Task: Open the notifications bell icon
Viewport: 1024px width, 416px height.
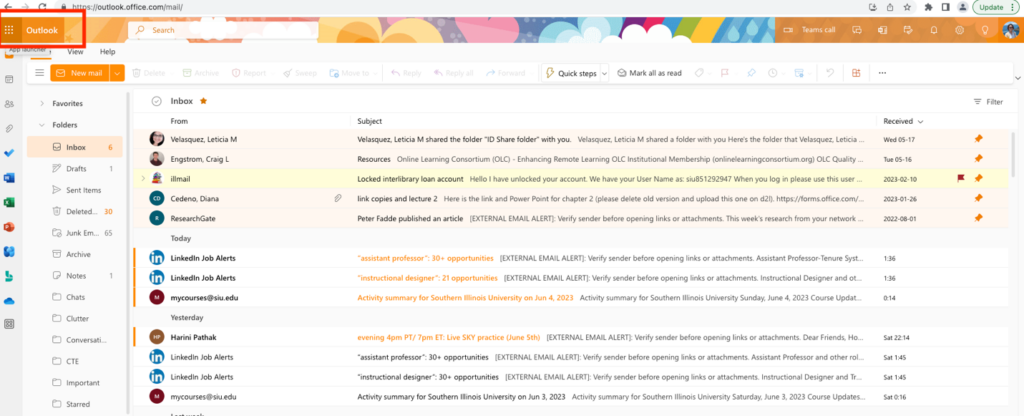Action: coord(934,30)
